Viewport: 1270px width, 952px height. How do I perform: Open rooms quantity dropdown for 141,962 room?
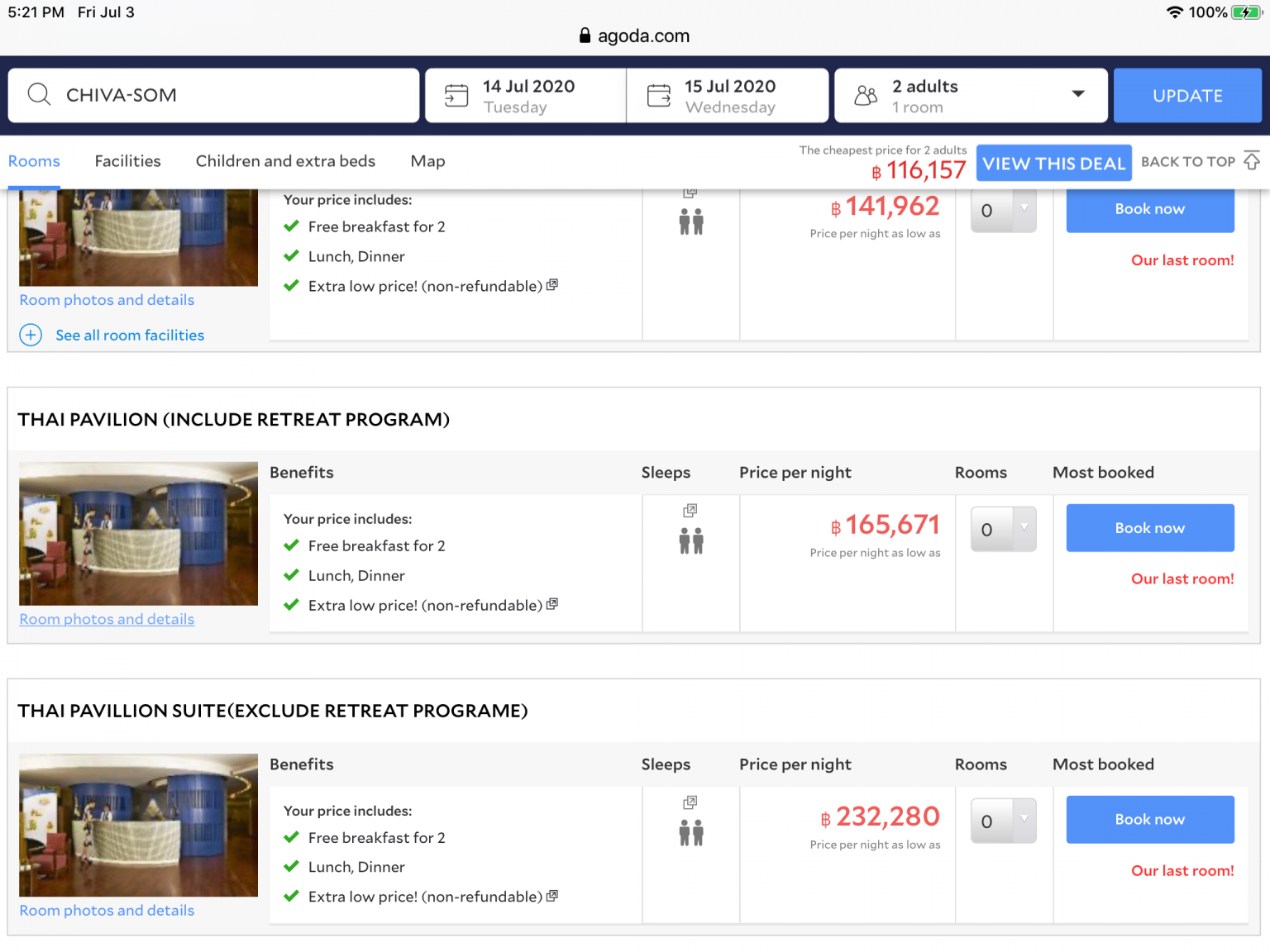1003,210
